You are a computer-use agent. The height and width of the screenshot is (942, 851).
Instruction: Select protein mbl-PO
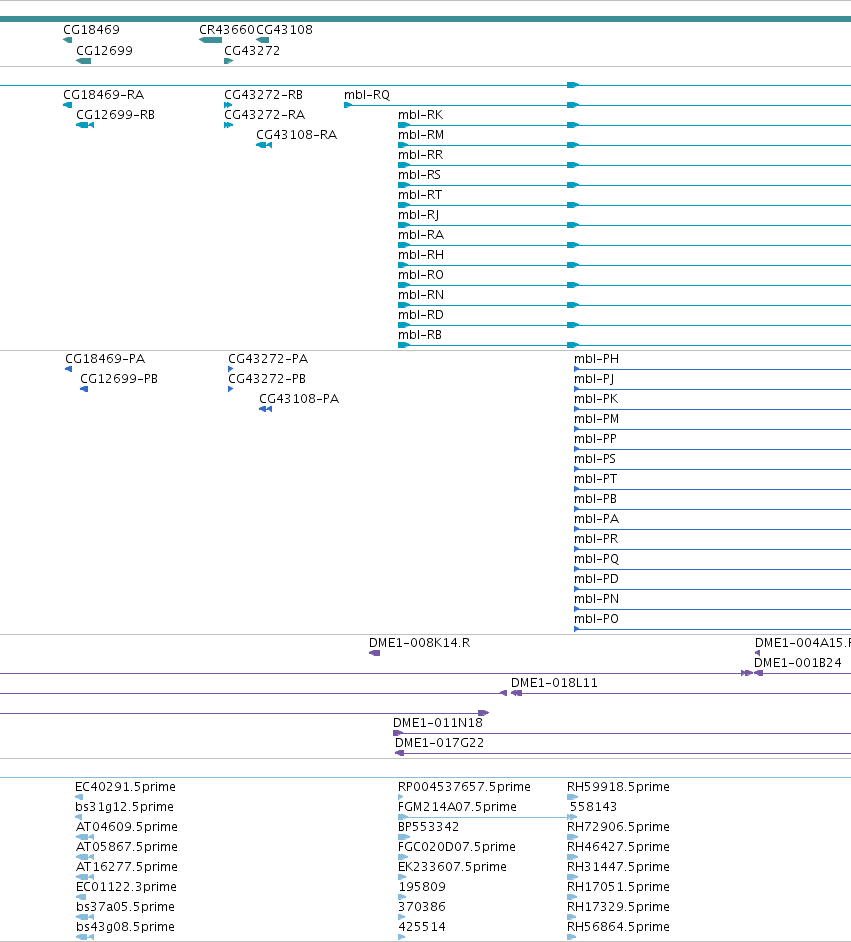point(596,619)
